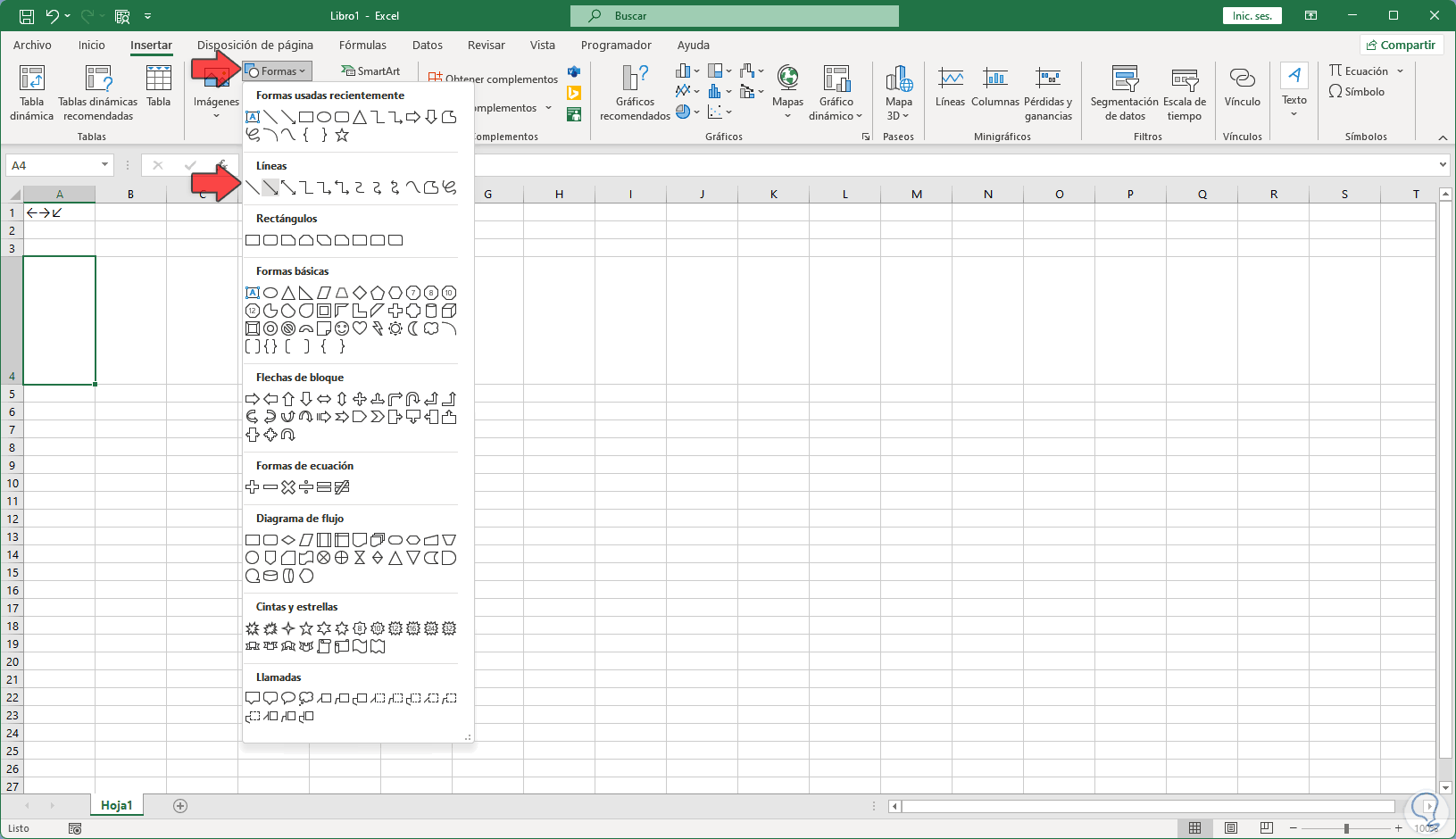This screenshot has height=839, width=1456.
Task: Choose the Right Arrow in Flechas de bloque
Action: pyautogui.click(x=253, y=399)
